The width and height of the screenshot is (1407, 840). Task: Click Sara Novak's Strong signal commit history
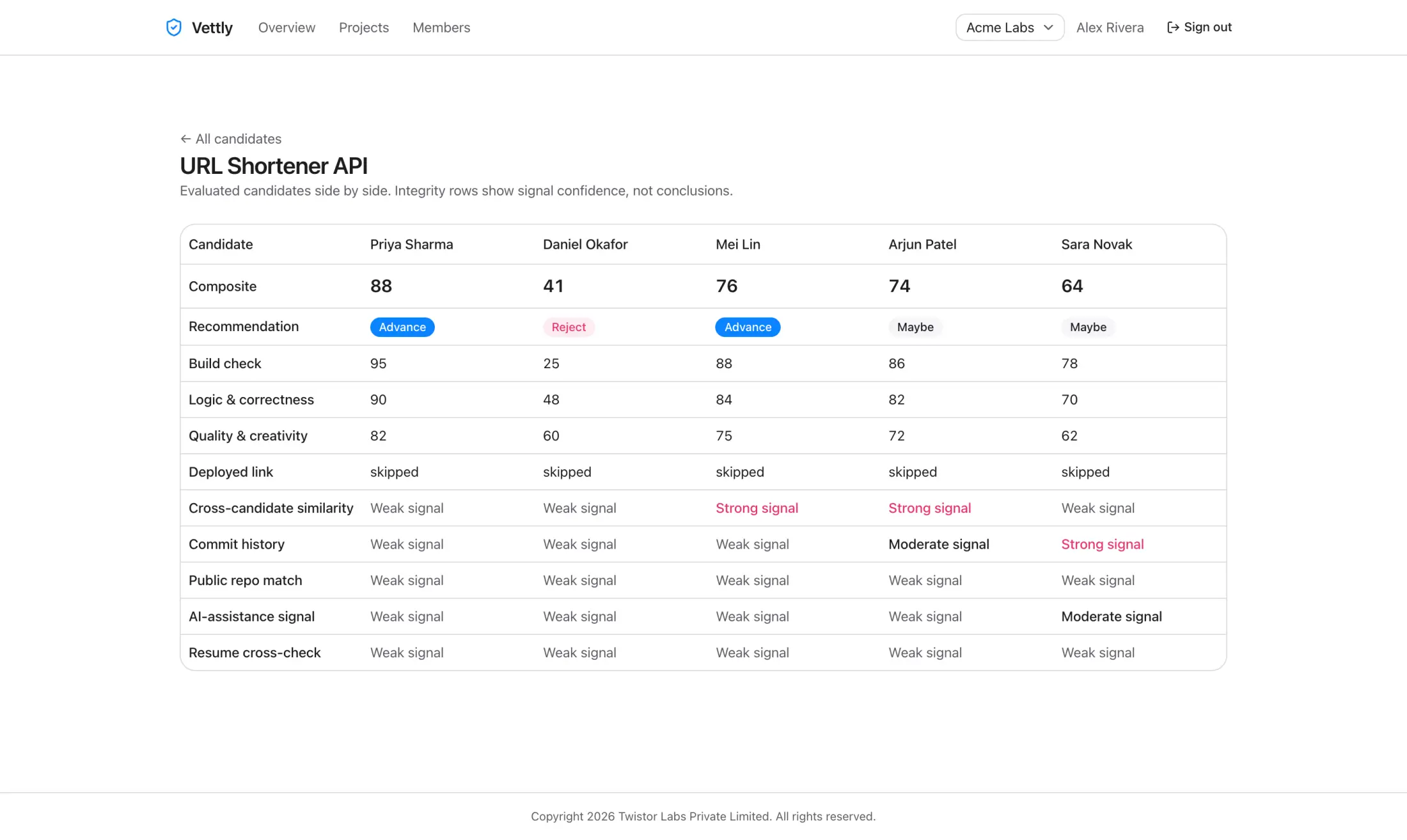click(x=1103, y=544)
